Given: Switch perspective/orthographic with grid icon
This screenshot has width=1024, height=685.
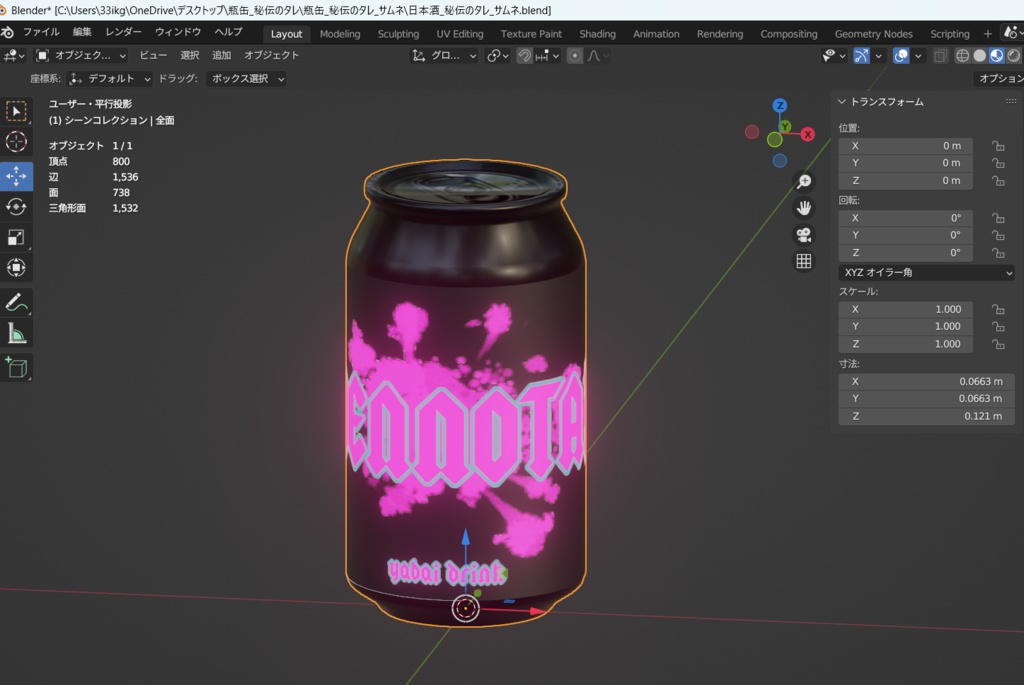Looking at the screenshot, I should 804,261.
